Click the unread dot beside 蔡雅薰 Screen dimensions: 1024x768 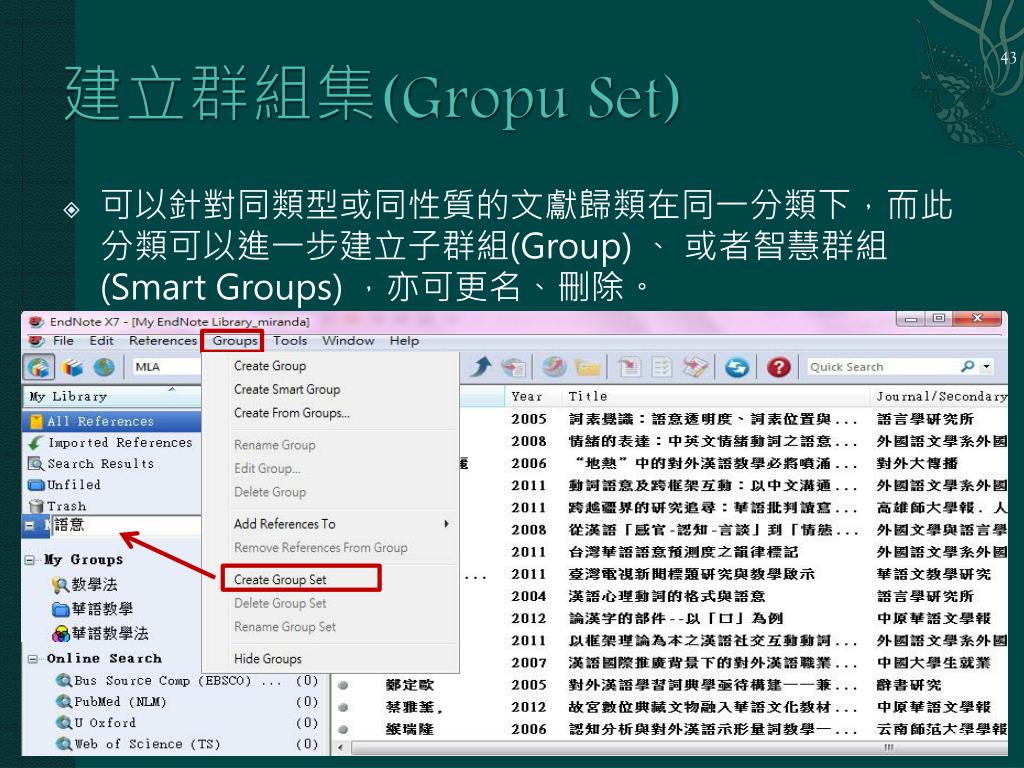click(343, 707)
